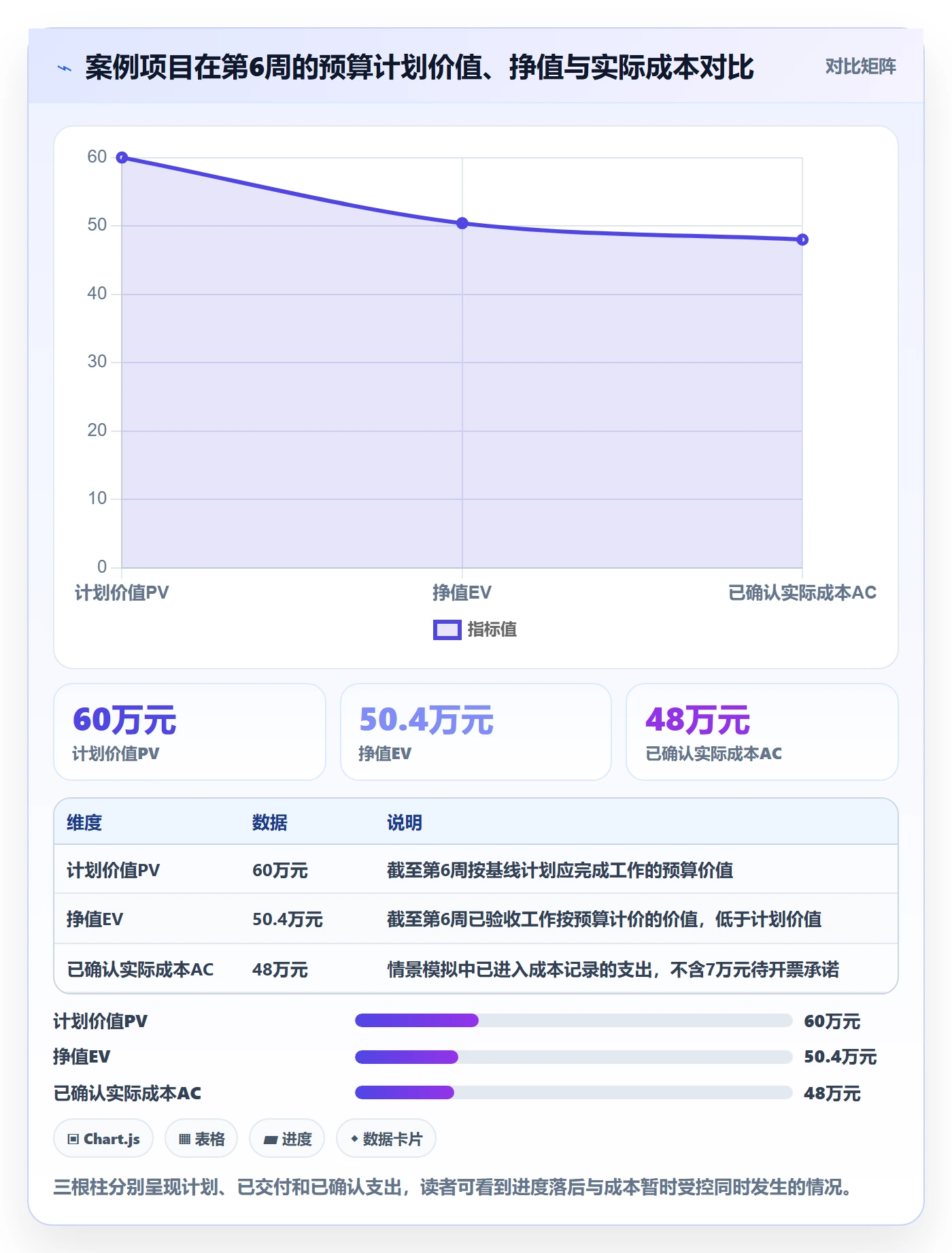This screenshot has height=1253, width=952.
Task: Select the 已确认实际成本AC data point on the chart
Action: click(x=802, y=239)
